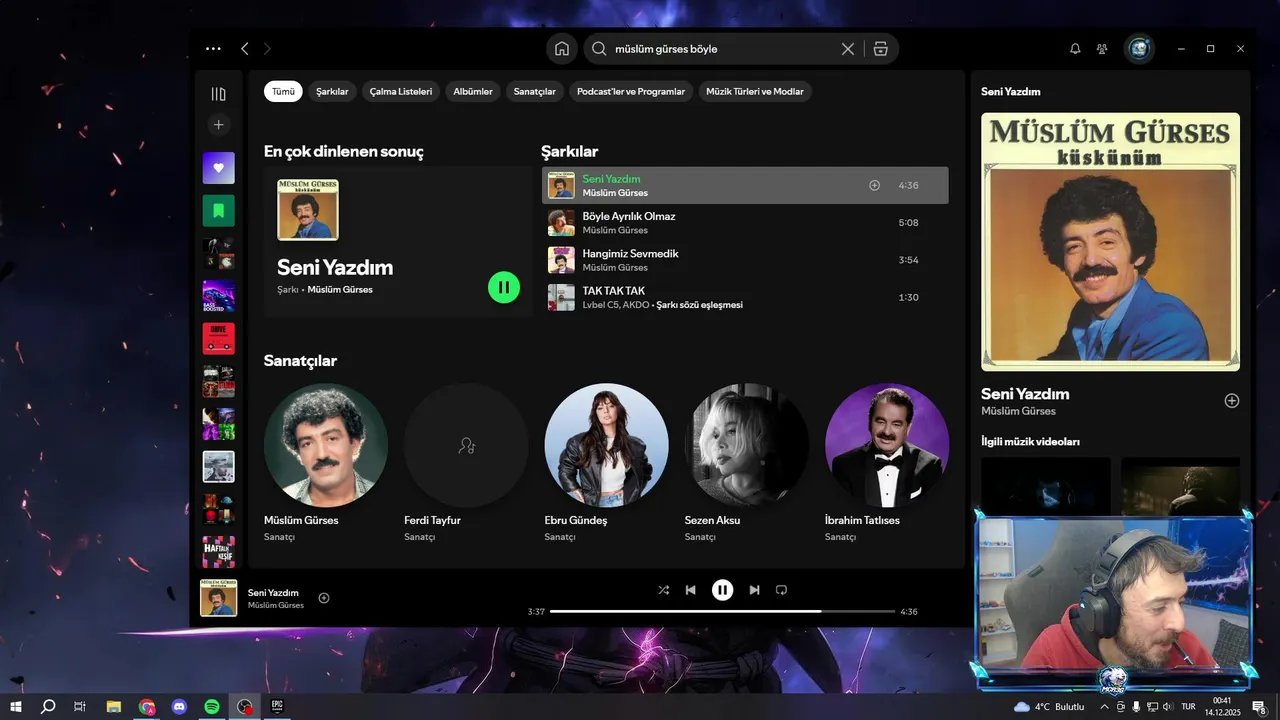This screenshot has width=1280, height=720.
Task: Skip to the next track
Action: coord(754,590)
